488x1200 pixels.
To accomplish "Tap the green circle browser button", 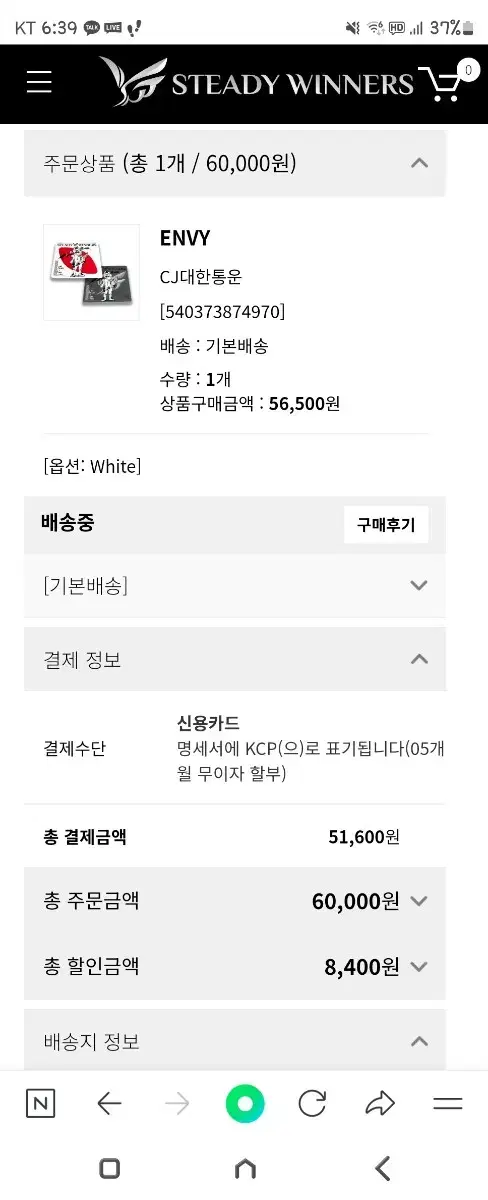I will pos(245,1104).
